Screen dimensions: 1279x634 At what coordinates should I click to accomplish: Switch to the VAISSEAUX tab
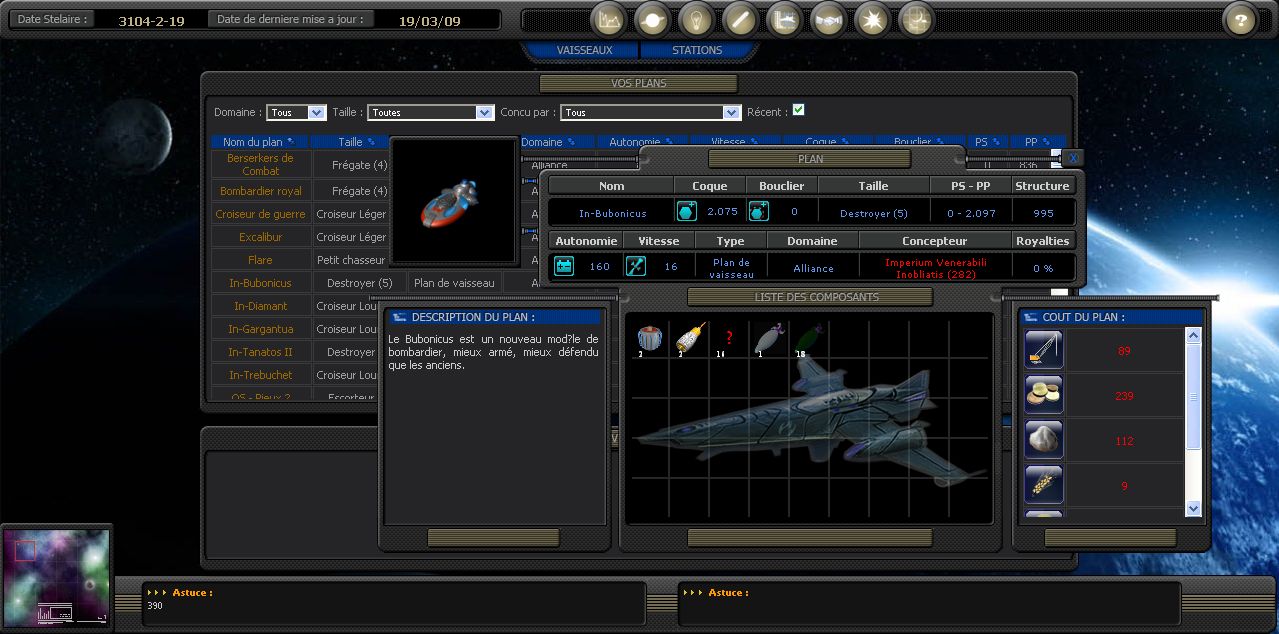[584, 50]
